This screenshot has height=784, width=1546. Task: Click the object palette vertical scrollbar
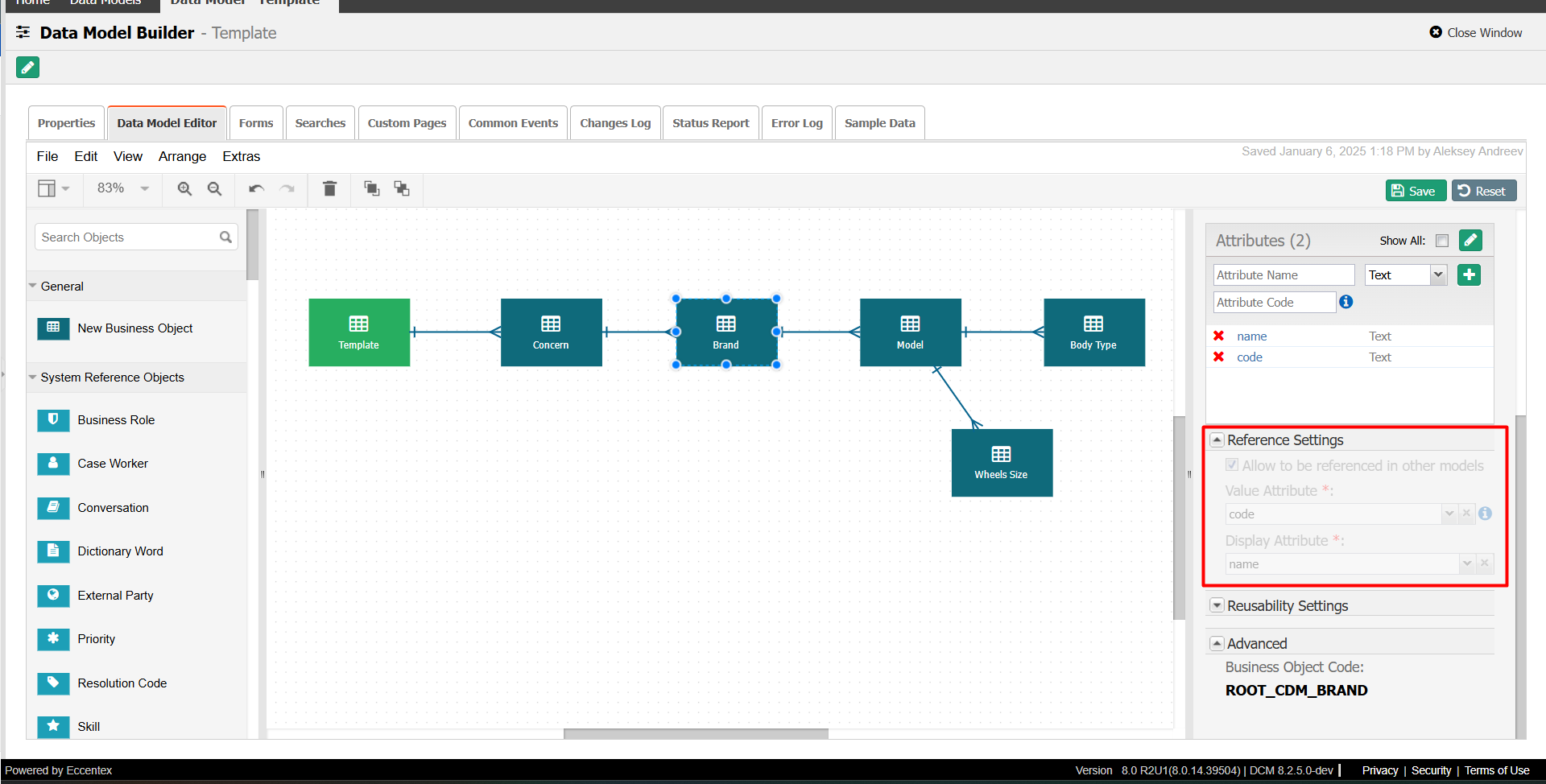[253, 245]
